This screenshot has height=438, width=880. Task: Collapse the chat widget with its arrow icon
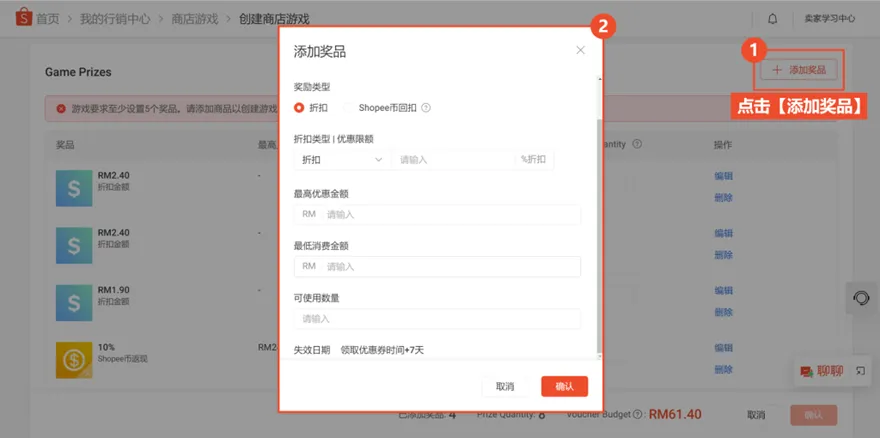pyautogui.click(x=860, y=371)
